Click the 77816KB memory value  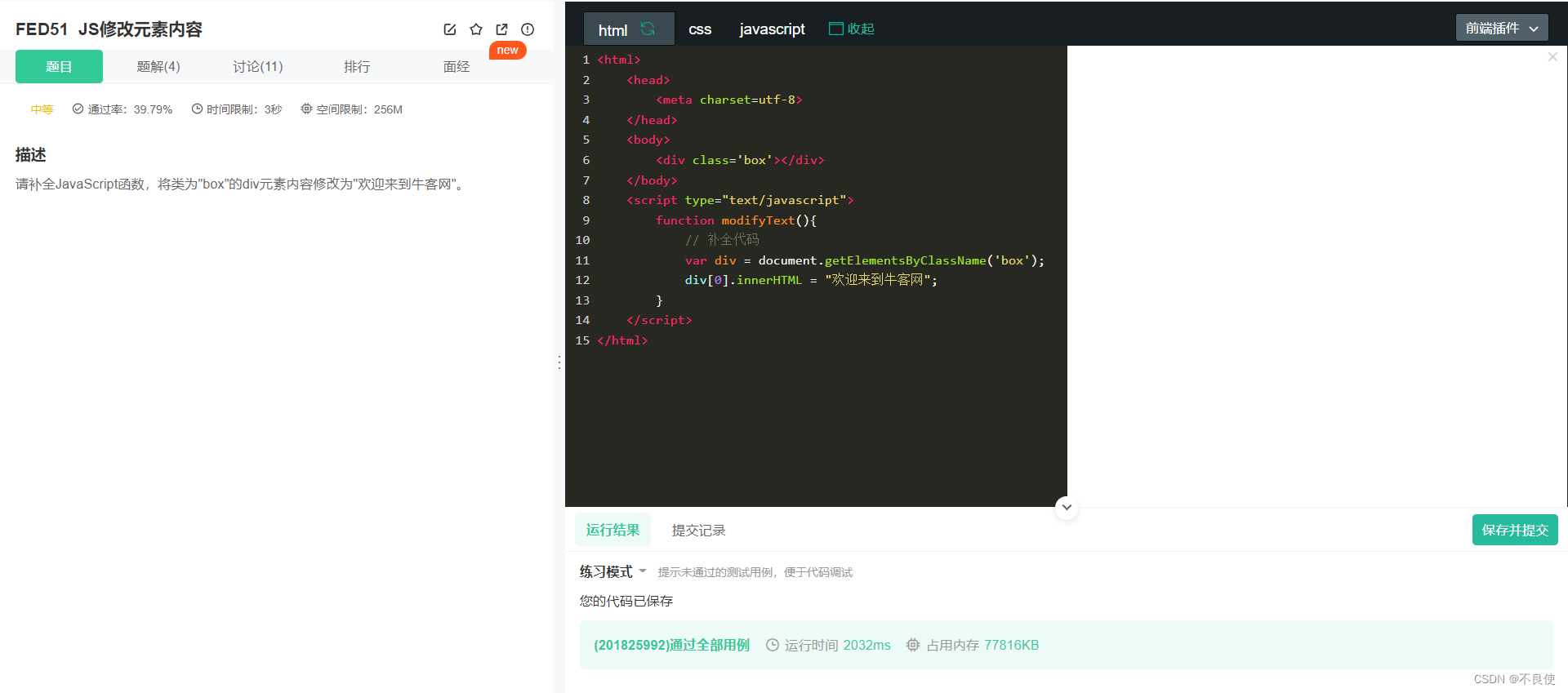[x=1011, y=645]
